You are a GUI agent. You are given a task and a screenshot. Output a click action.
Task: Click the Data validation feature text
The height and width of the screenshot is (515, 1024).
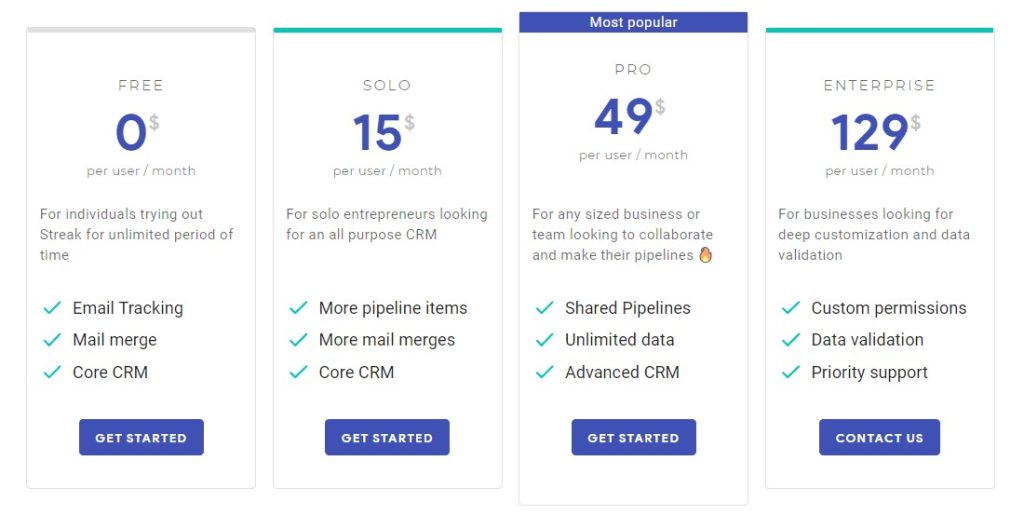(x=867, y=339)
